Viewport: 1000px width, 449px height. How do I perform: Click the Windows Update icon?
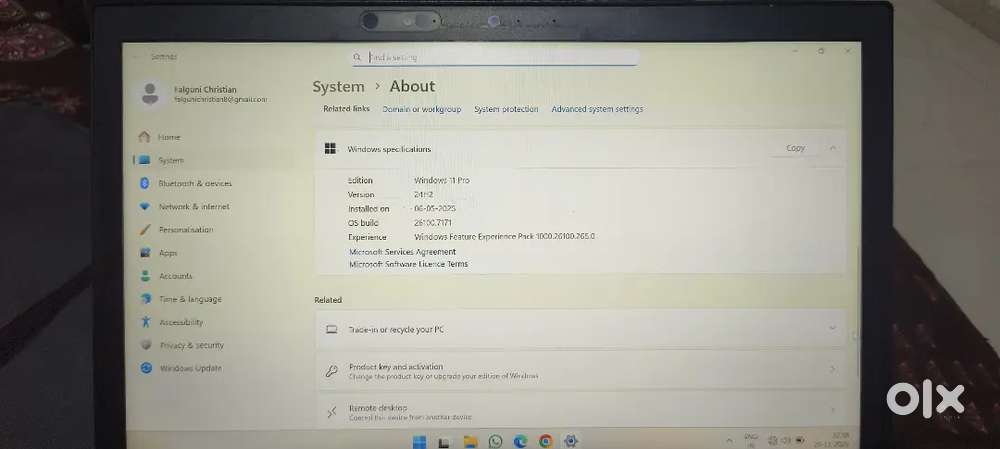[145, 368]
